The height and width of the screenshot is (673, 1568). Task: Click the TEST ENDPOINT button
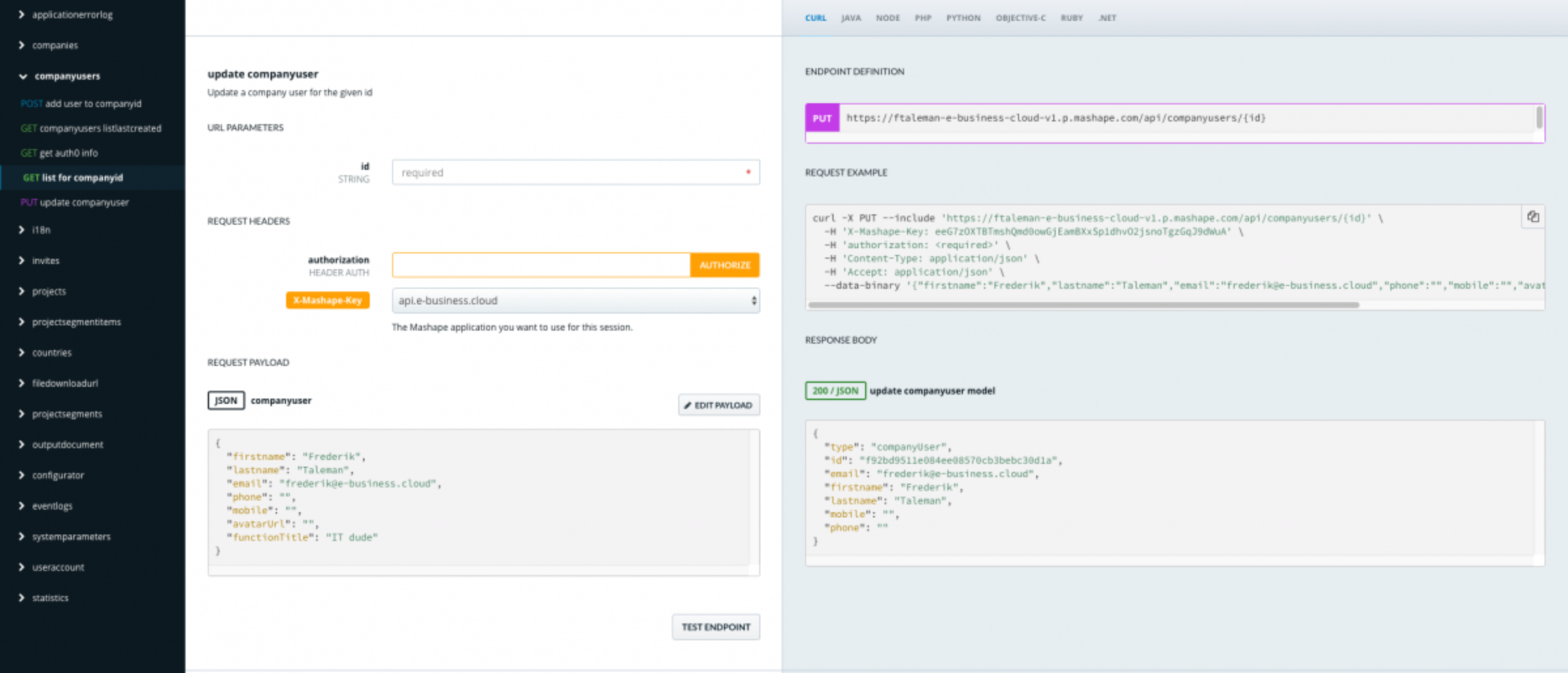click(x=715, y=627)
